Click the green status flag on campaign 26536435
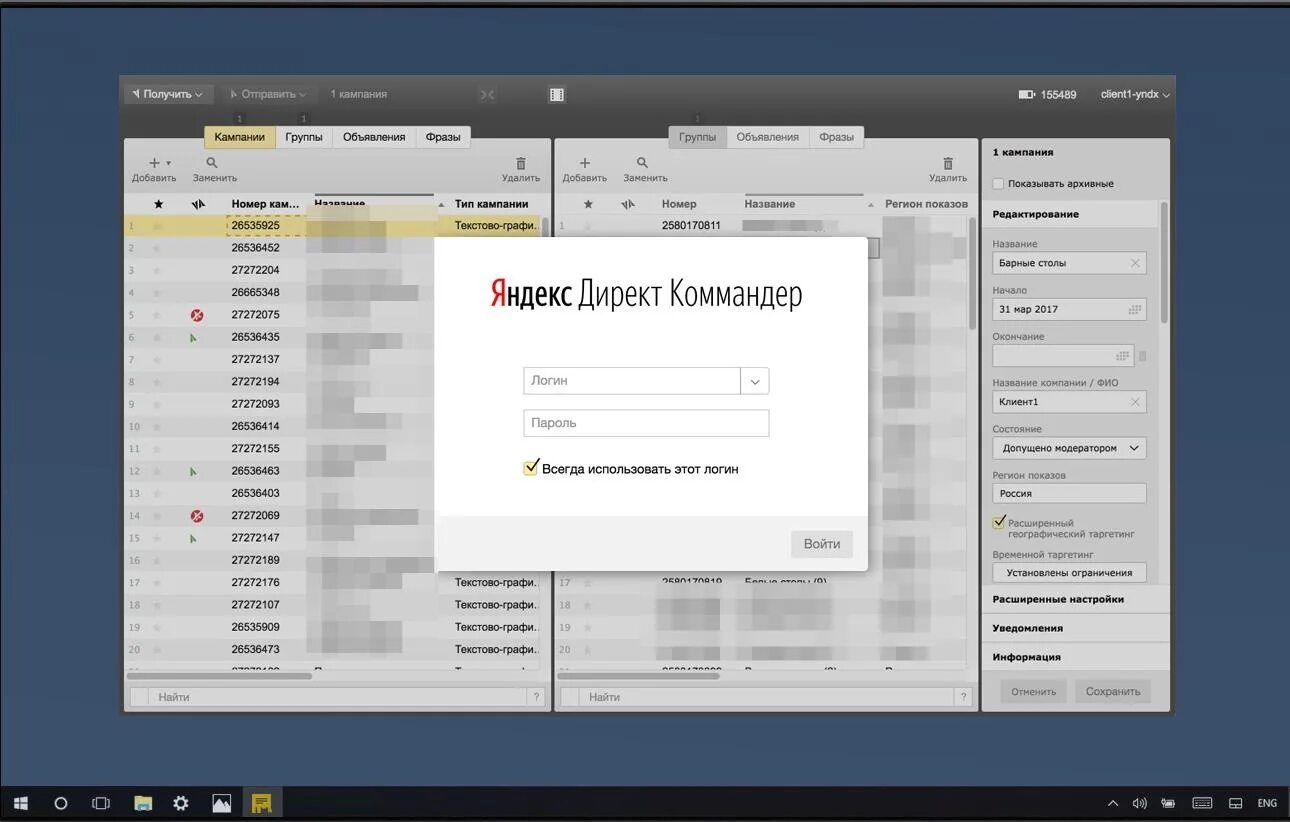This screenshot has width=1290, height=822. [193, 338]
